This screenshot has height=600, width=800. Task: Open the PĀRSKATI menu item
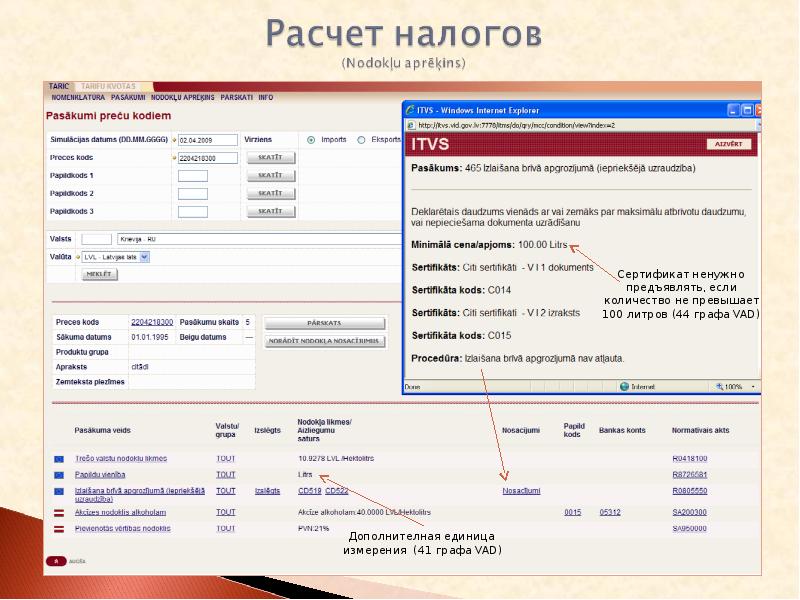(x=237, y=97)
